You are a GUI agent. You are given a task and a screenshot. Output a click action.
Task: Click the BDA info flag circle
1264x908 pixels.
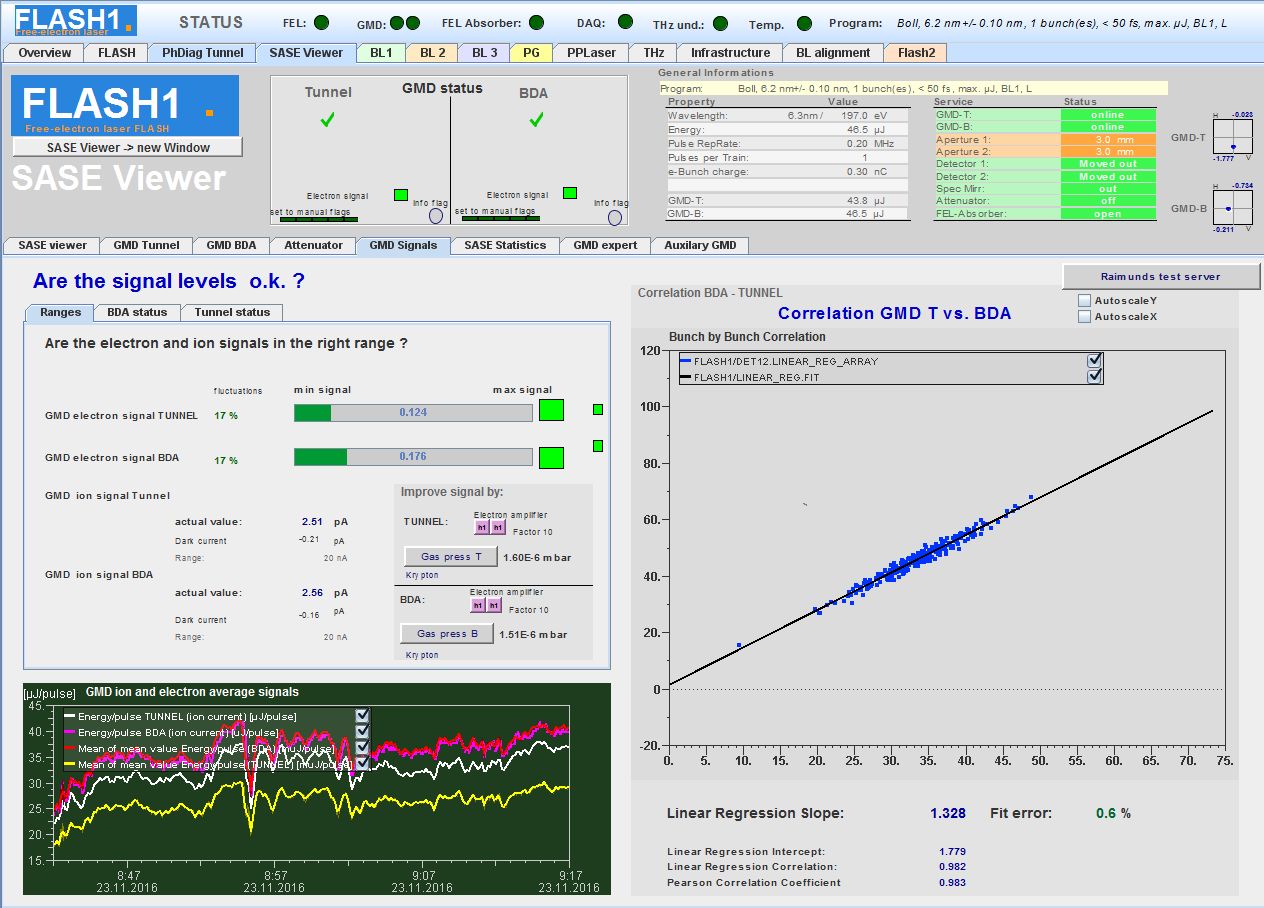[614, 217]
